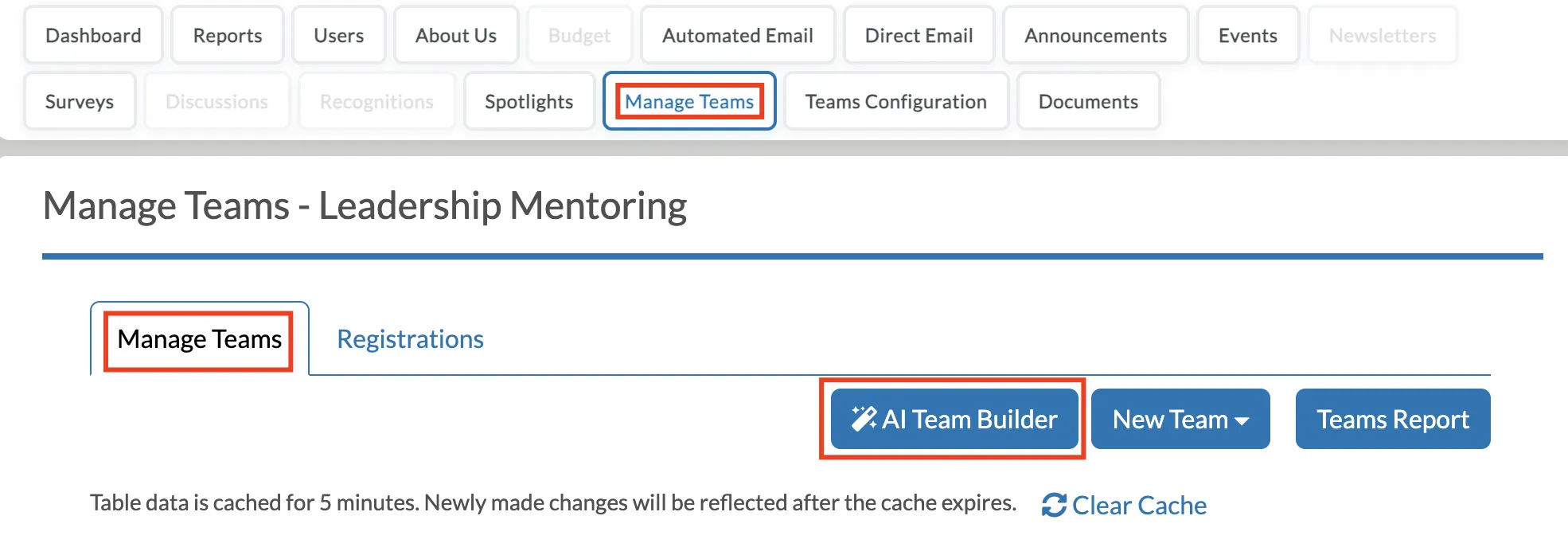This screenshot has height=551, width=1568.
Task: Click the Events navigation button
Action: [1248, 35]
